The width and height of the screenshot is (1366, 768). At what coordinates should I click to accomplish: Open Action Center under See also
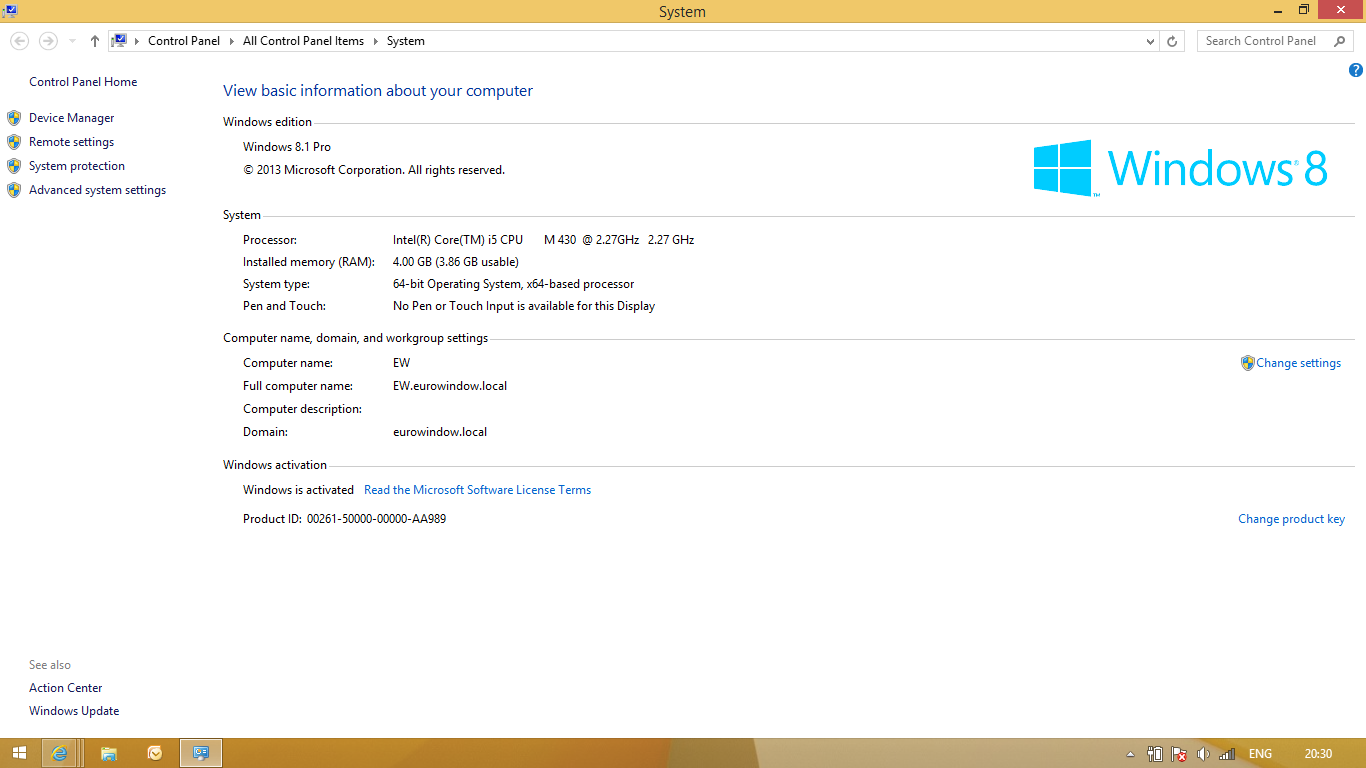pos(65,688)
